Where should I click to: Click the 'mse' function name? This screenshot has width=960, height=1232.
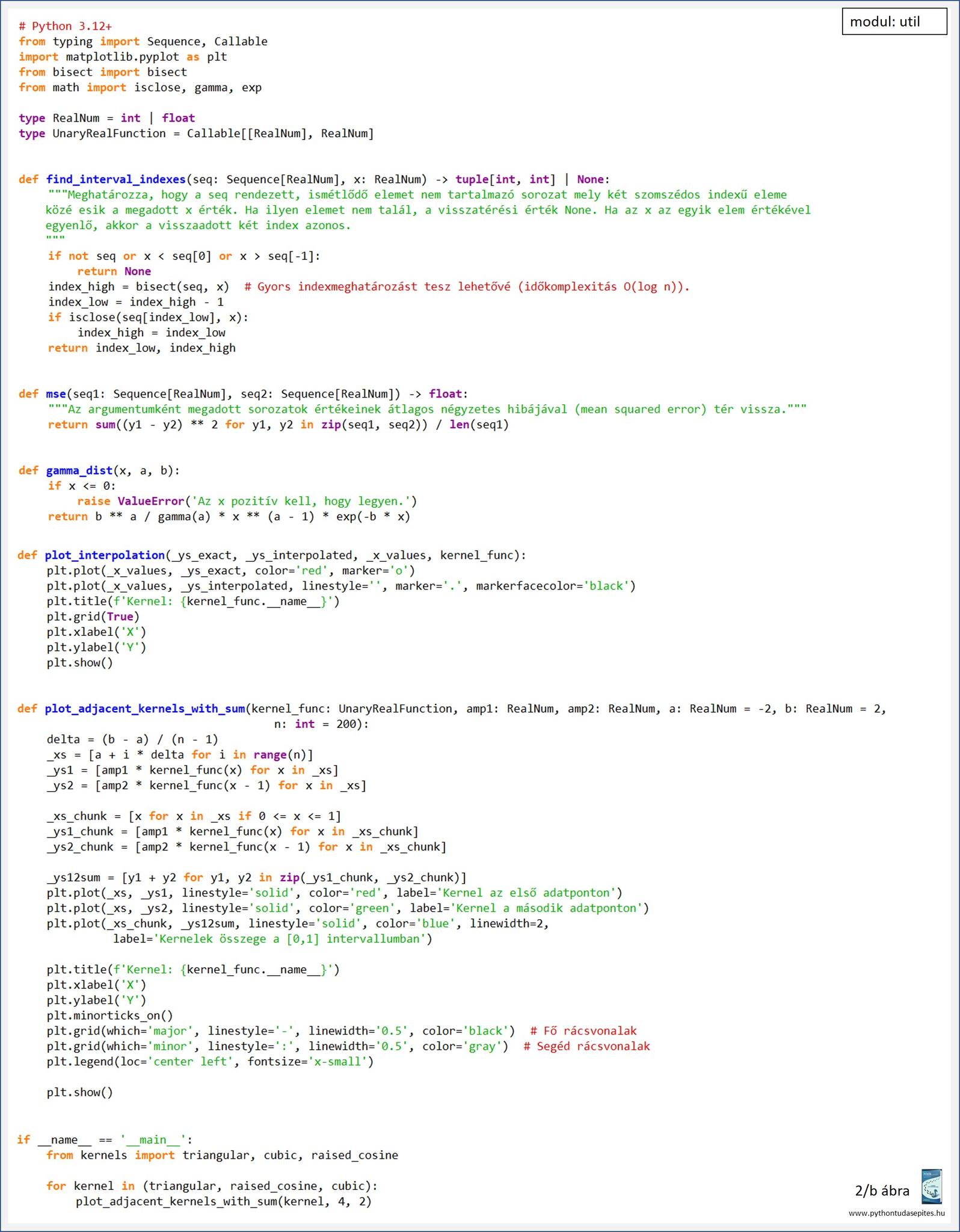point(56,394)
